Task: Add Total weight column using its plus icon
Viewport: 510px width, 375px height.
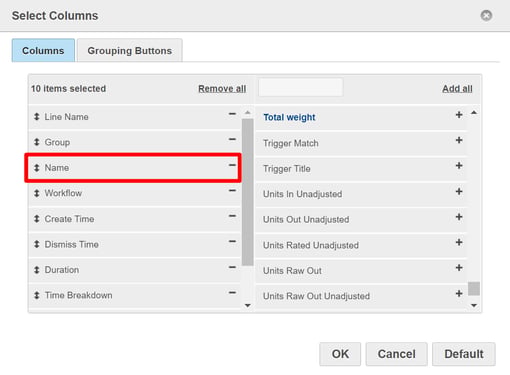Action: [x=459, y=115]
